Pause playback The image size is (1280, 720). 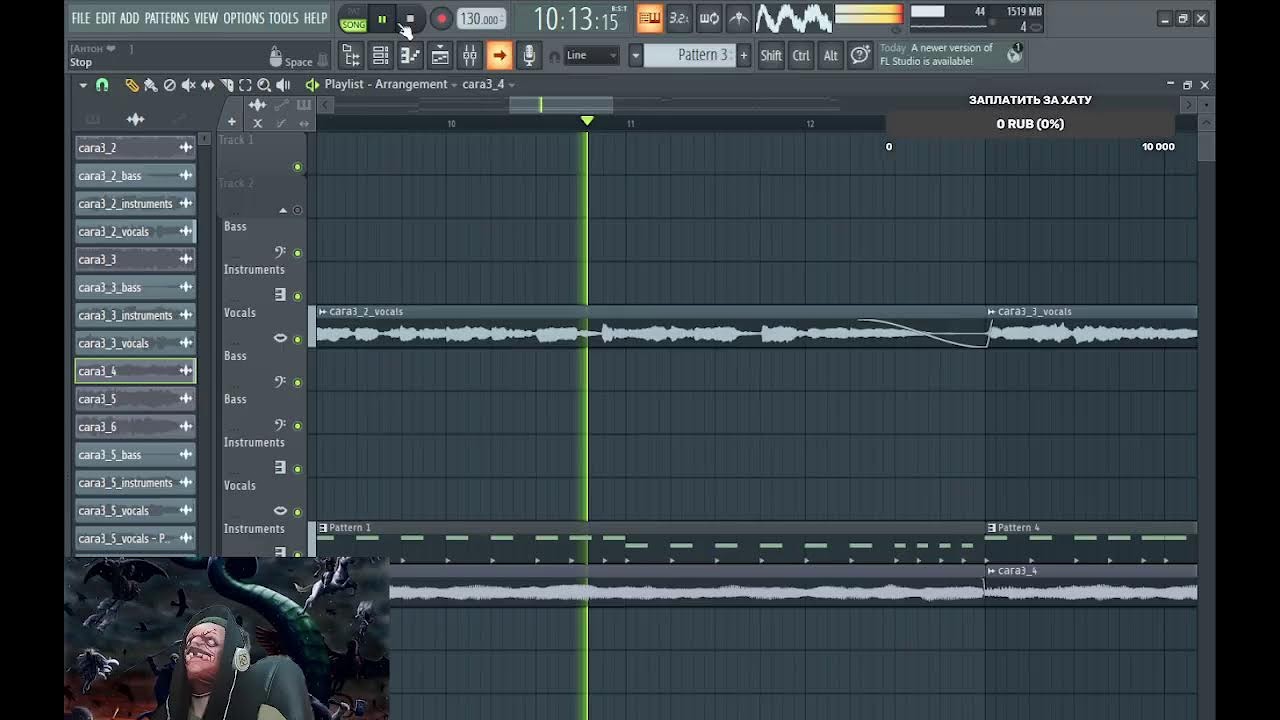point(382,19)
